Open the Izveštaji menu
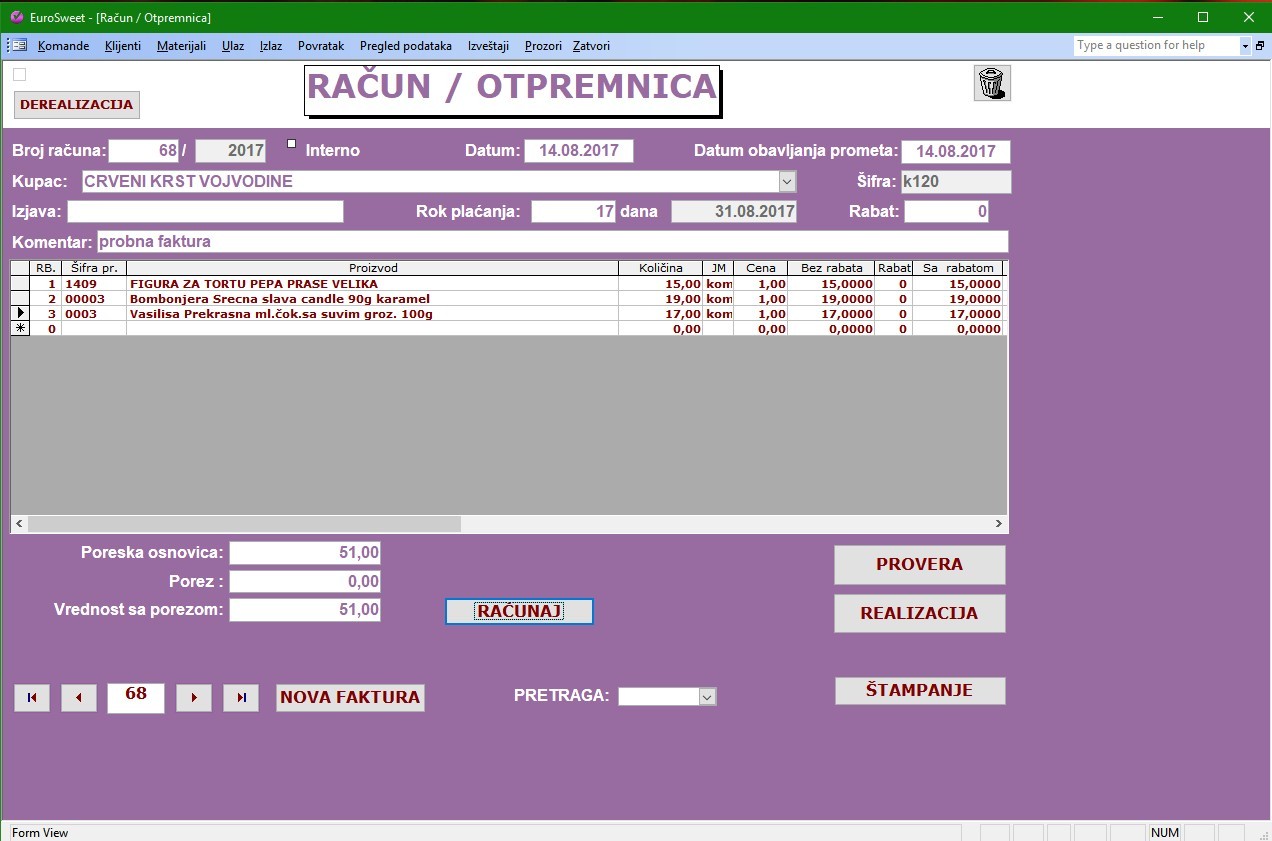Screen dimensions: 1272x841 coord(488,46)
